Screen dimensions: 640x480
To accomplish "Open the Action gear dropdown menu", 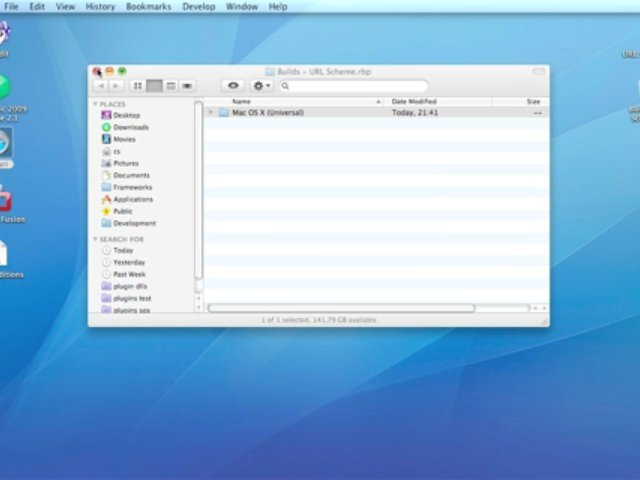I will tap(262, 86).
